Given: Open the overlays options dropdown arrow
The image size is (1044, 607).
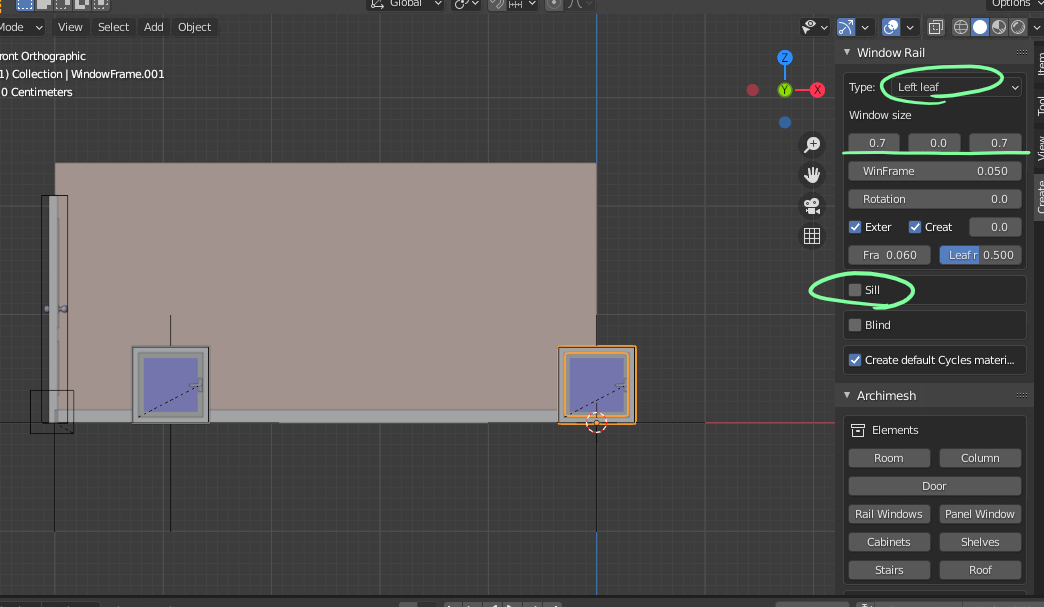Looking at the screenshot, I should coord(910,27).
